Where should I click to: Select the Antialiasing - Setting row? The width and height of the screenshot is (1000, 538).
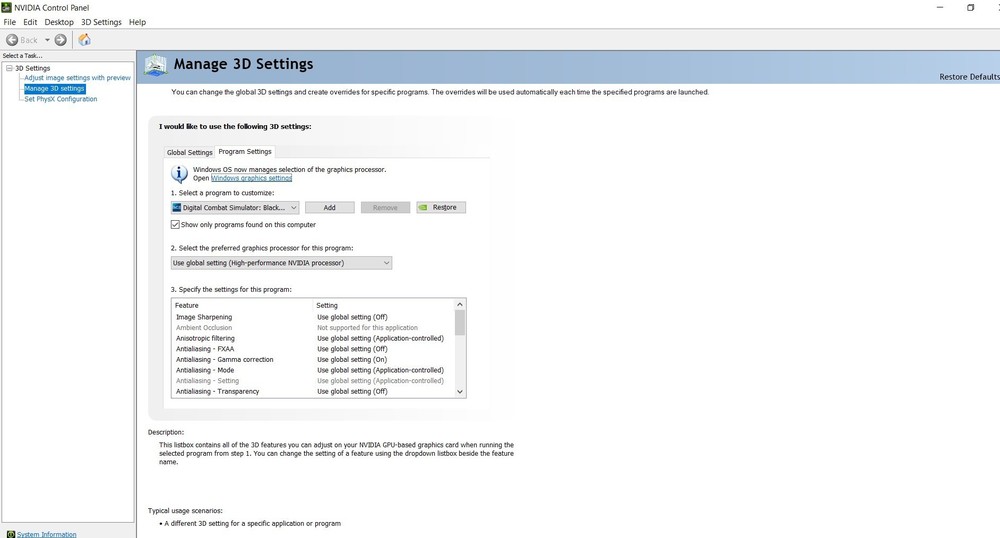click(313, 381)
